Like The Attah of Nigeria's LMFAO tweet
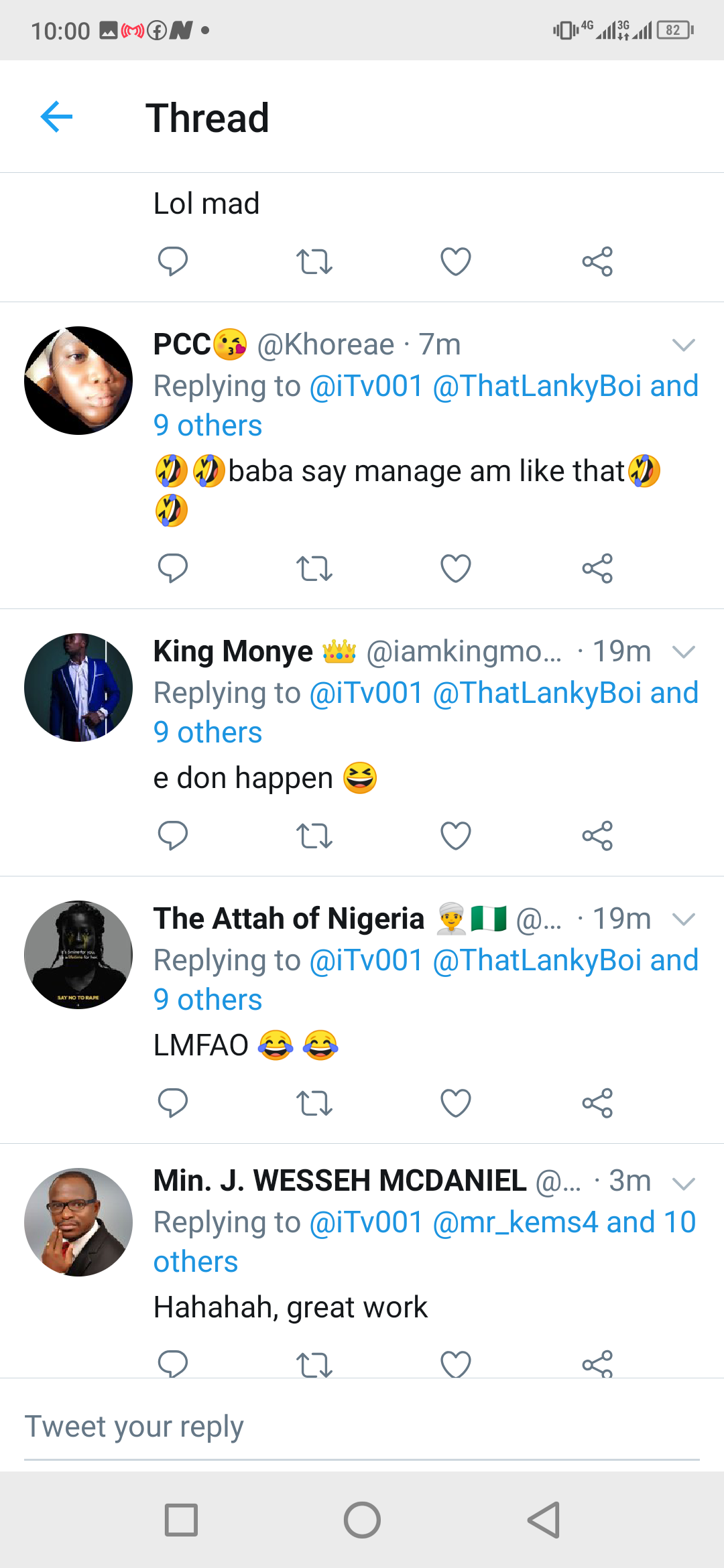 456,1103
